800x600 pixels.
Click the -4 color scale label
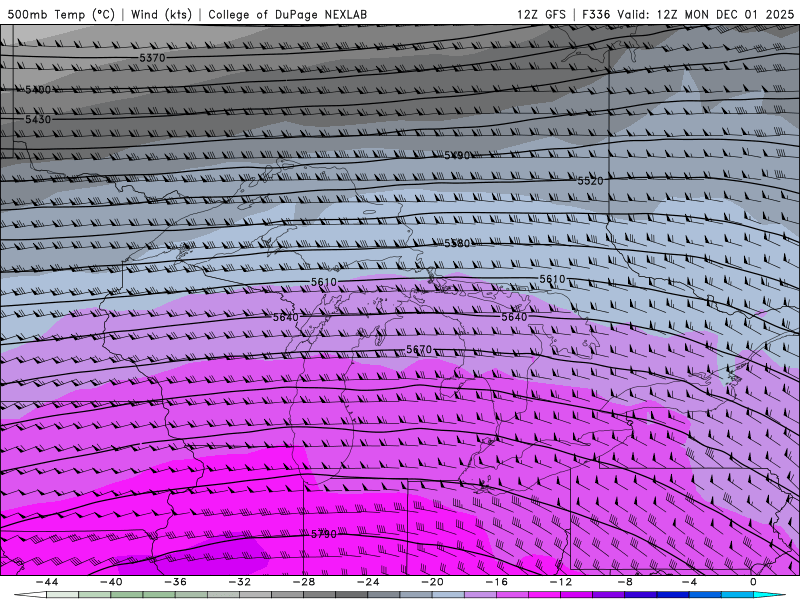point(690,582)
